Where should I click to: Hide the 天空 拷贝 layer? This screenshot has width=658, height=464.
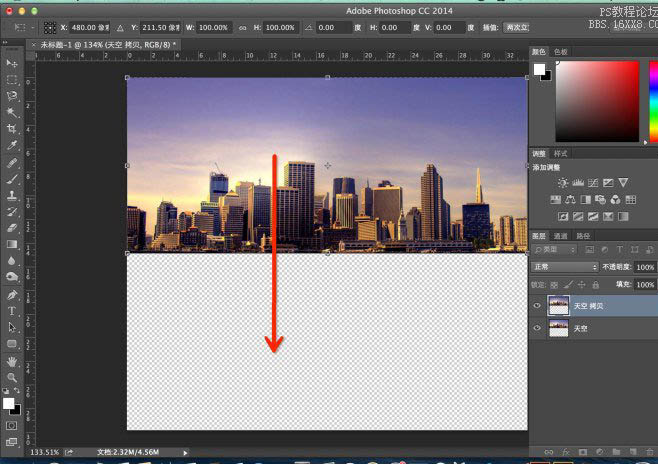pyautogui.click(x=537, y=305)
